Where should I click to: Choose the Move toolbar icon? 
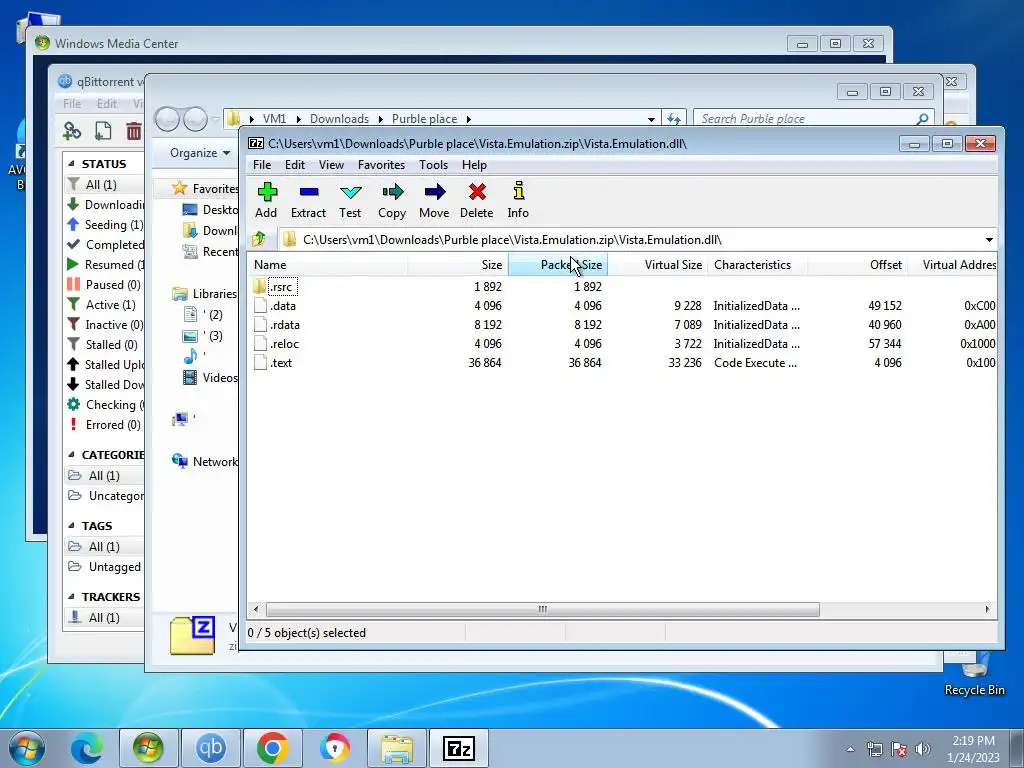(x=434, y=192)
